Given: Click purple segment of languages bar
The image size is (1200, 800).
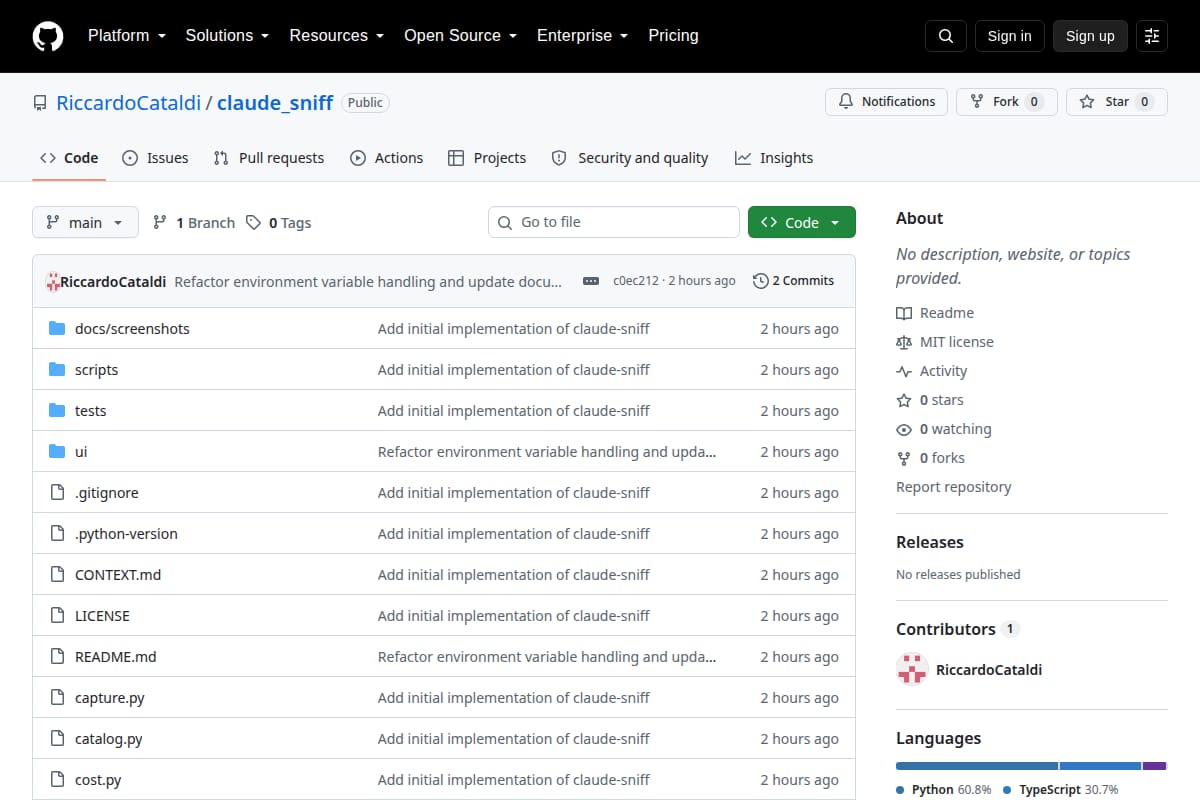Looking at the screenshot, I should pyautogui.click(x=1155, y=766).
